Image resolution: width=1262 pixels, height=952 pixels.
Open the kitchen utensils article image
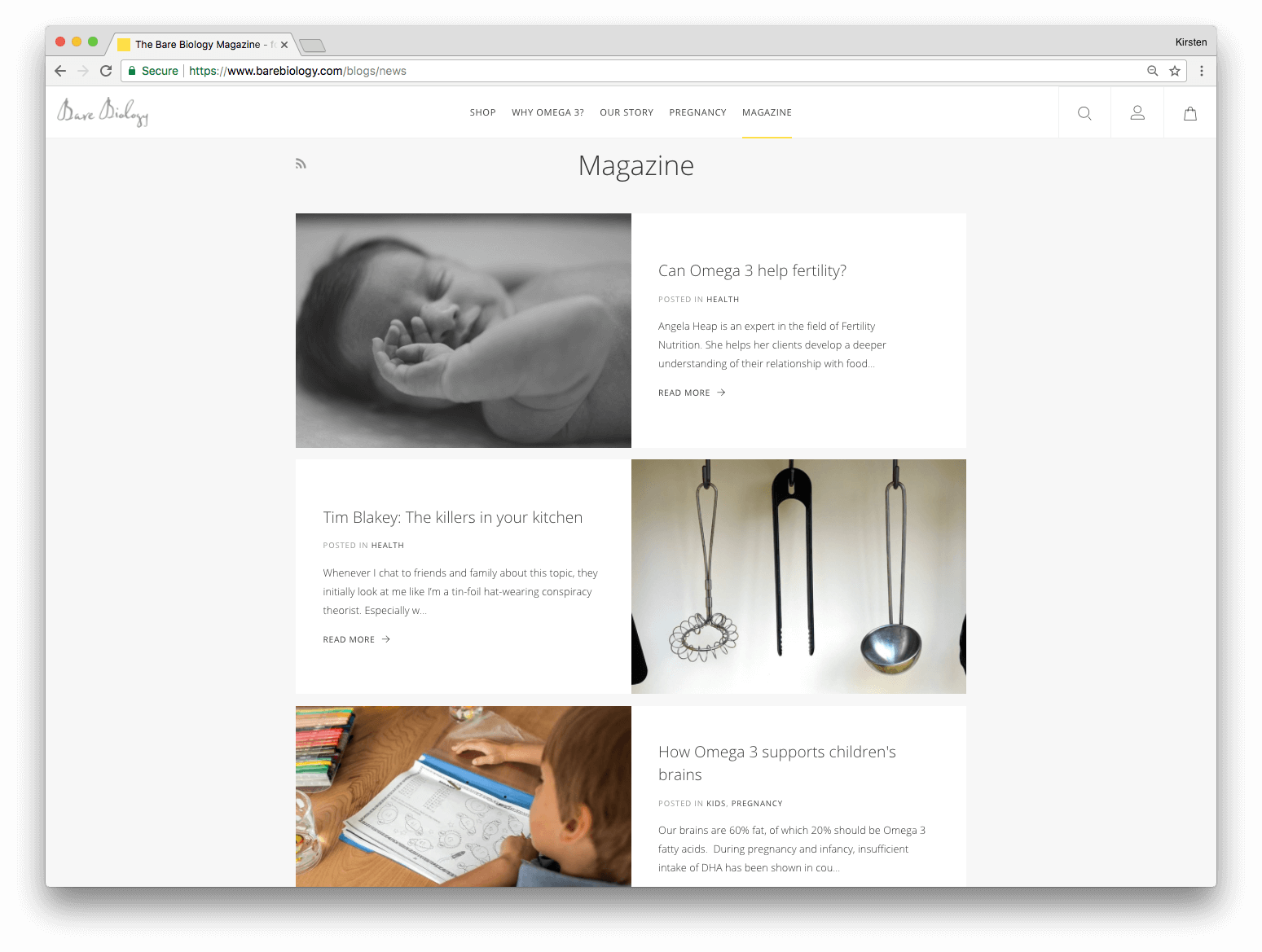798,577
